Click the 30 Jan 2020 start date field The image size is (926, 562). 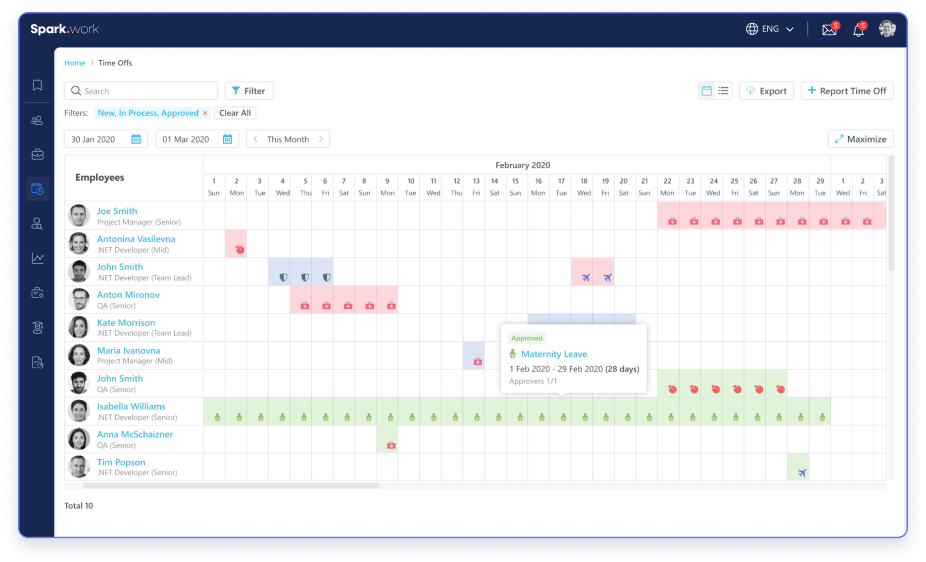[106, 139]
